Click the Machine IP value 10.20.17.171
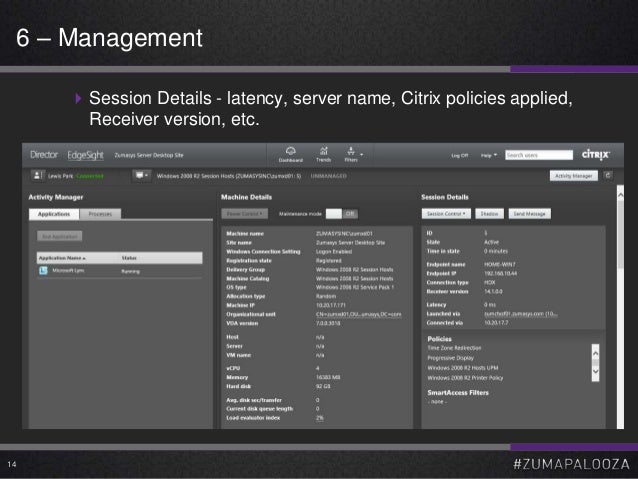Image resolution: width=638 pixels, height=479 pixels. (331, 305)
